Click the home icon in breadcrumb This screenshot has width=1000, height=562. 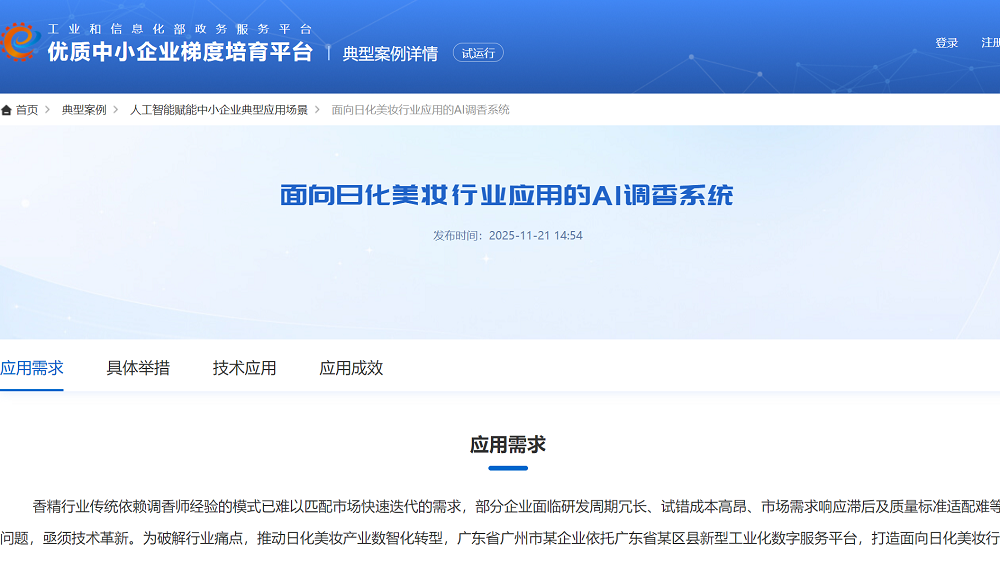tap(6, 110)
